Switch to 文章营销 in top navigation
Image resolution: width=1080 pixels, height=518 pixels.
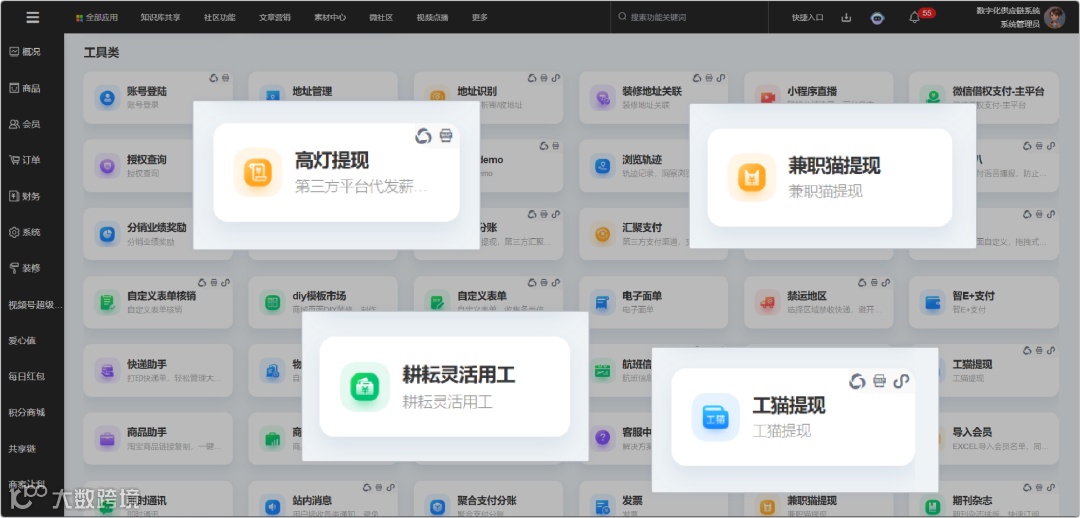(275, 17)
